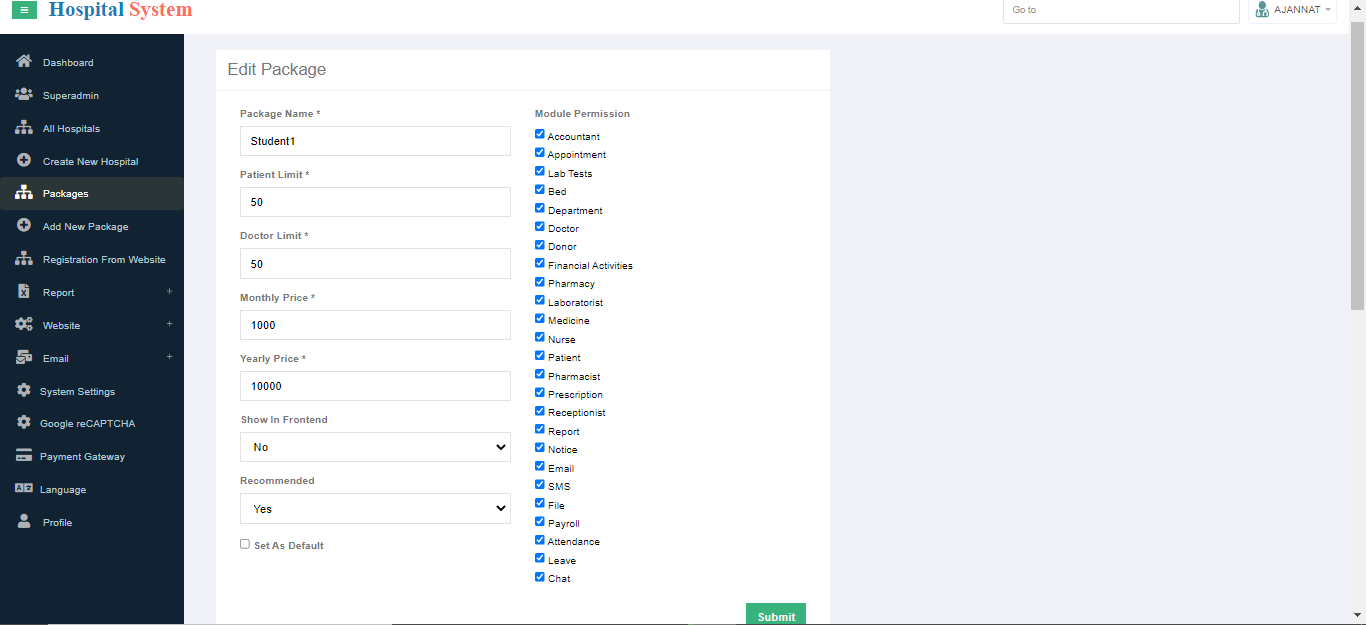This screenshot has width=1366, height=625.
Task: Uncheck the Accountant module permission
Action: 540,135
